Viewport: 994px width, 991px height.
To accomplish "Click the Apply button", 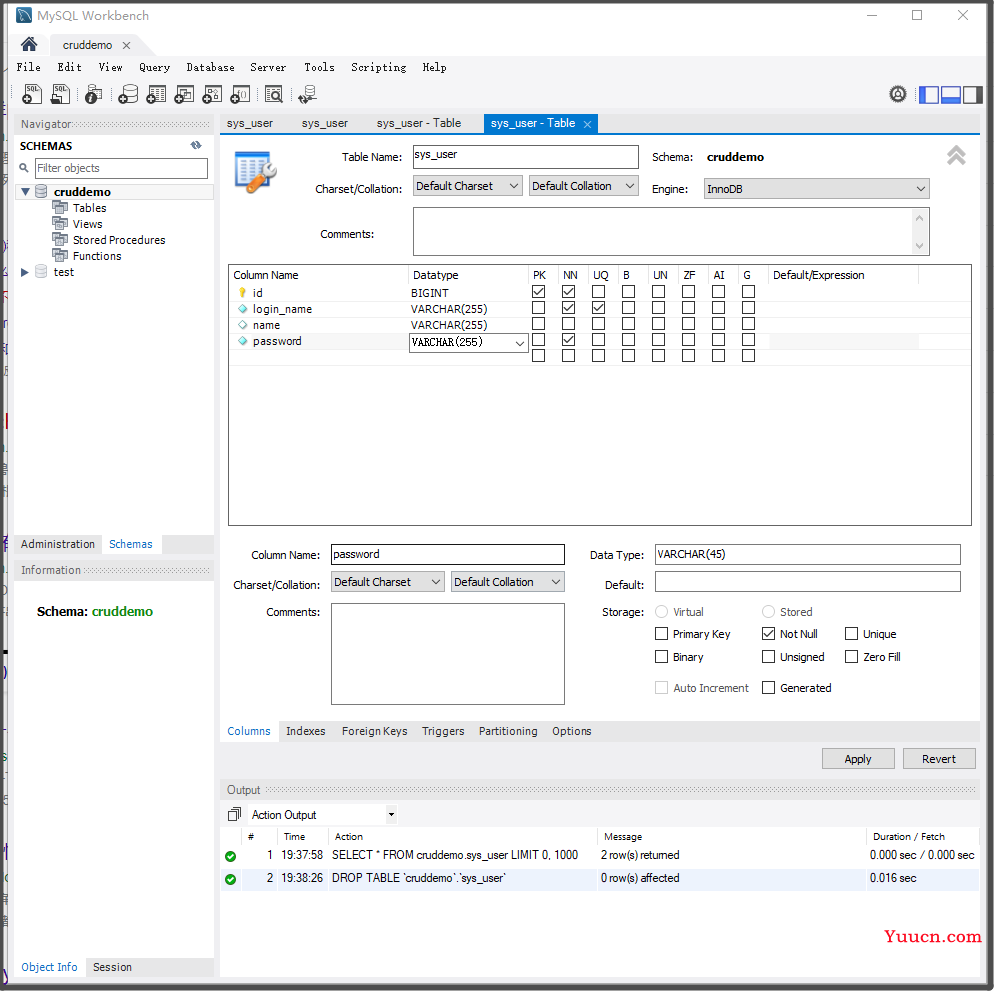I will [858, 758].
